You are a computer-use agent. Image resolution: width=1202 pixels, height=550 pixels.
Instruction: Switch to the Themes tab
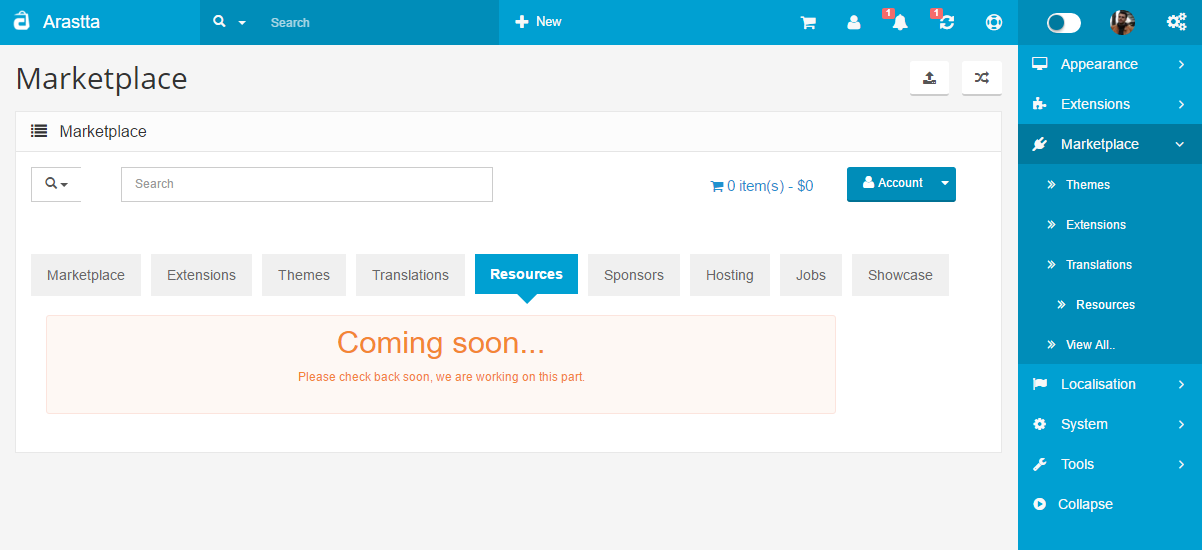[x=304, y=275]
